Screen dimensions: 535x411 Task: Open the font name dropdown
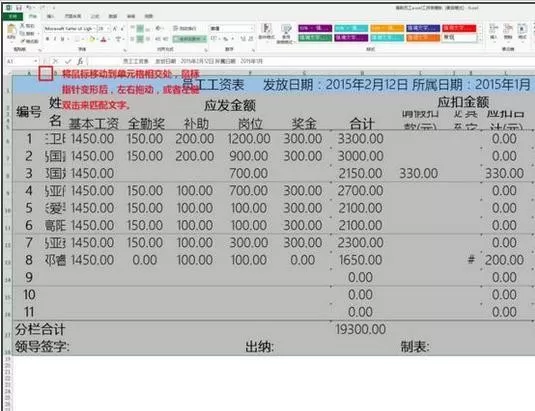[95, 29]
